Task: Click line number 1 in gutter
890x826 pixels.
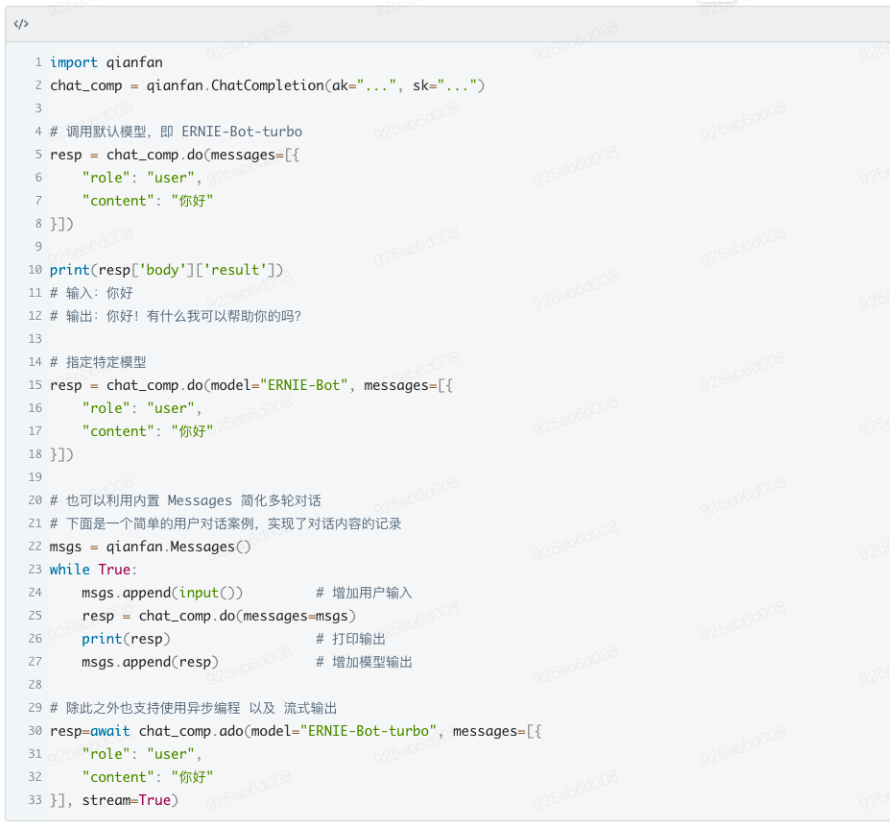Action: click(38, 62)
